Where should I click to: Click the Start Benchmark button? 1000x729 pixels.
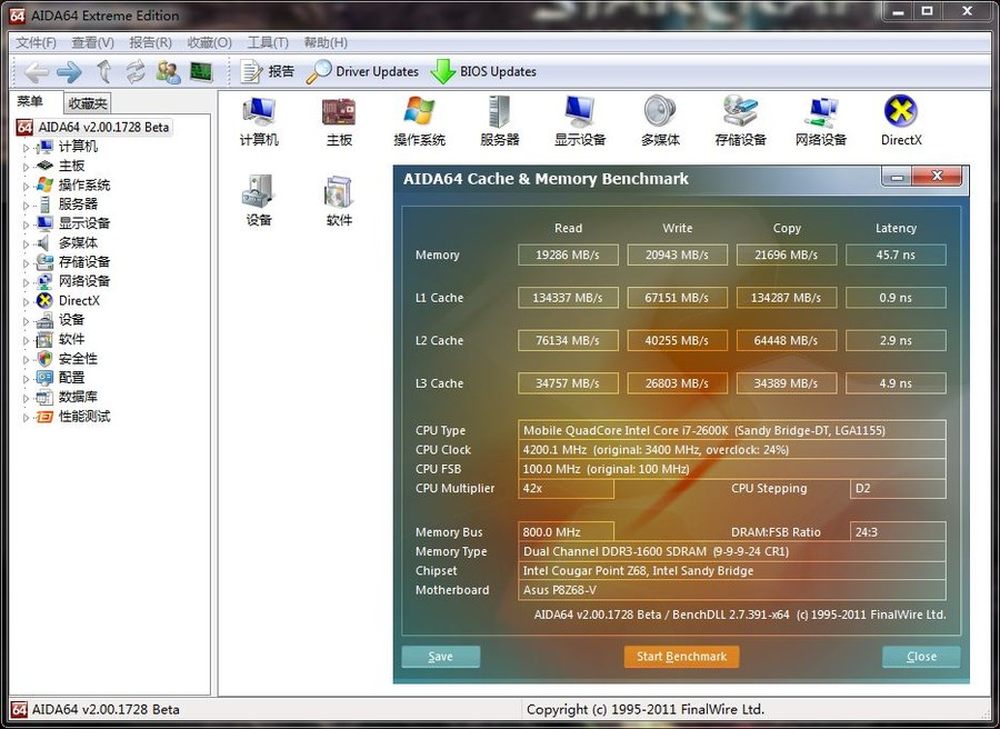click(x=681, y=656)
